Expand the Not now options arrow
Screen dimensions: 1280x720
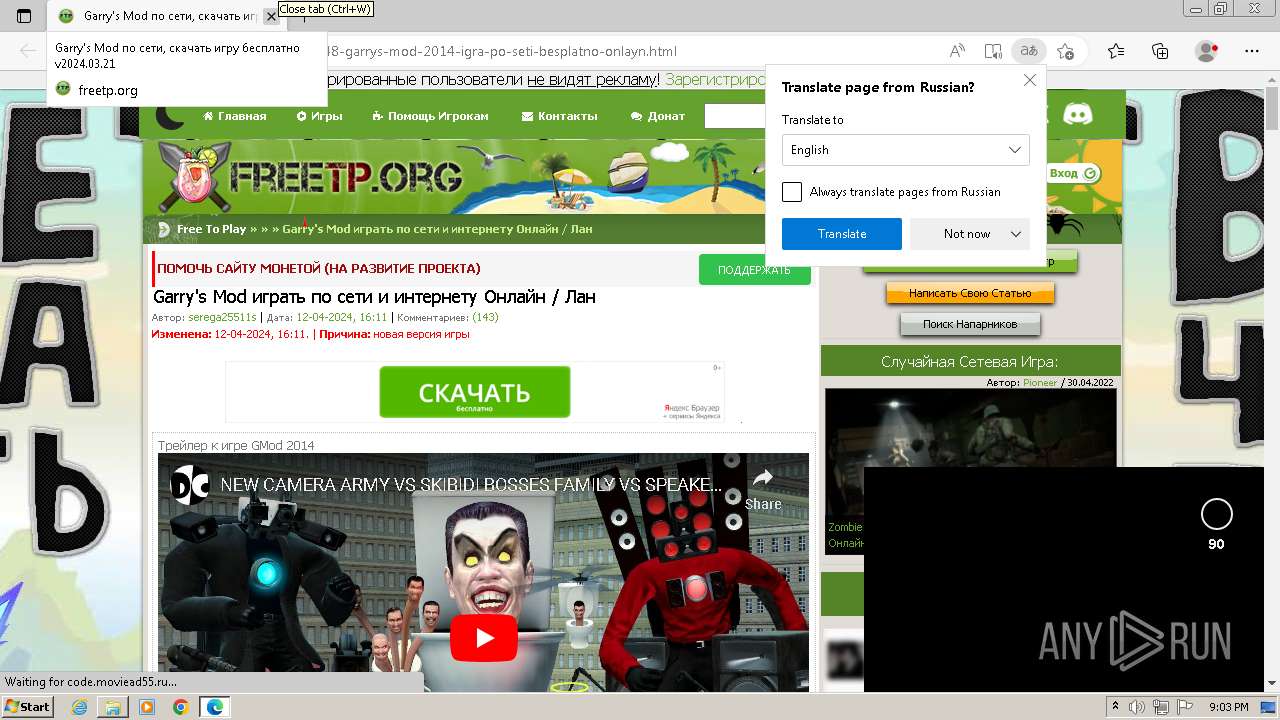pos(1016,234)
